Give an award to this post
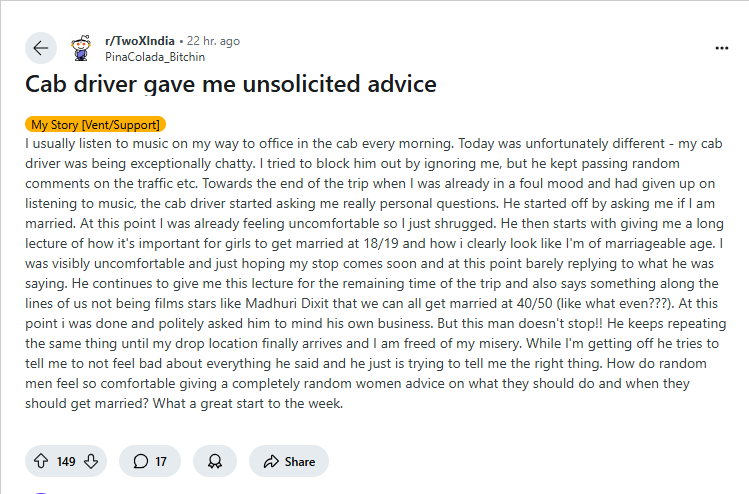This screenshot has width=749, height=494. (214, 461)
